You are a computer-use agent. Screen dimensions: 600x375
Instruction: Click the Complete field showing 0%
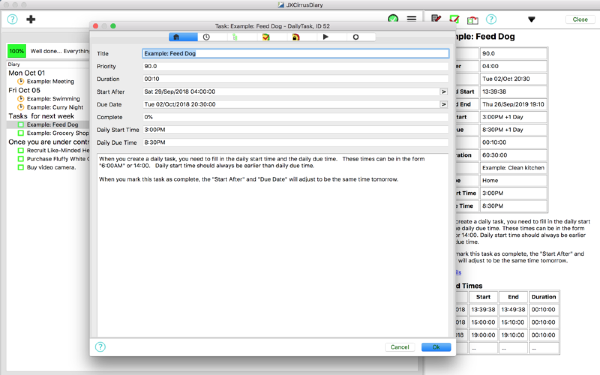coord(295,117)
